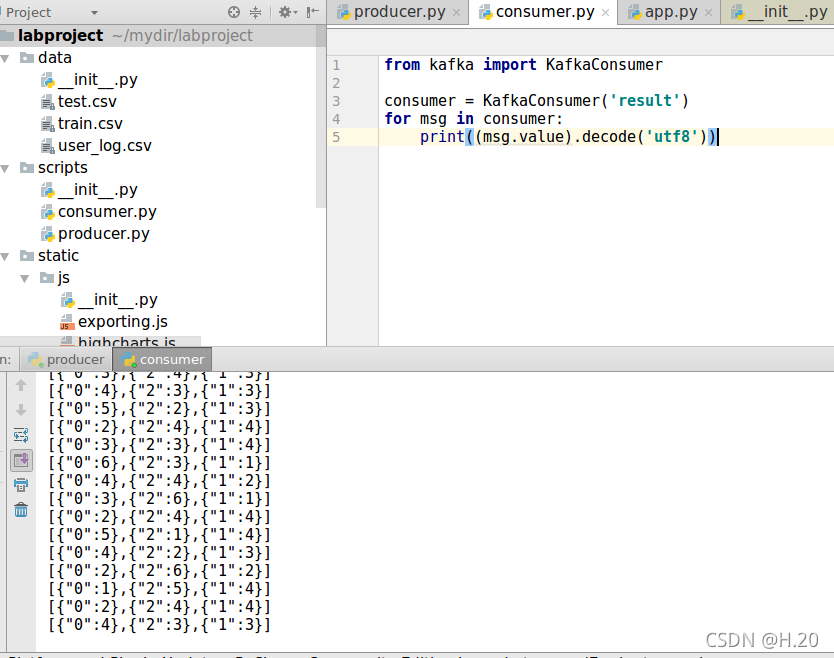
Task: Select __init__.py inside data folder
Action: click(x=97, y=80)
